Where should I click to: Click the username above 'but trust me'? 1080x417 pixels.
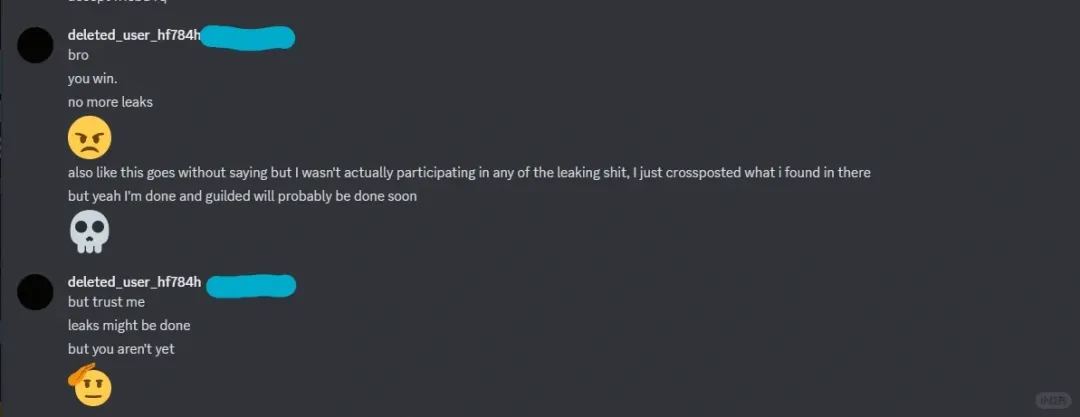(134, 282)
